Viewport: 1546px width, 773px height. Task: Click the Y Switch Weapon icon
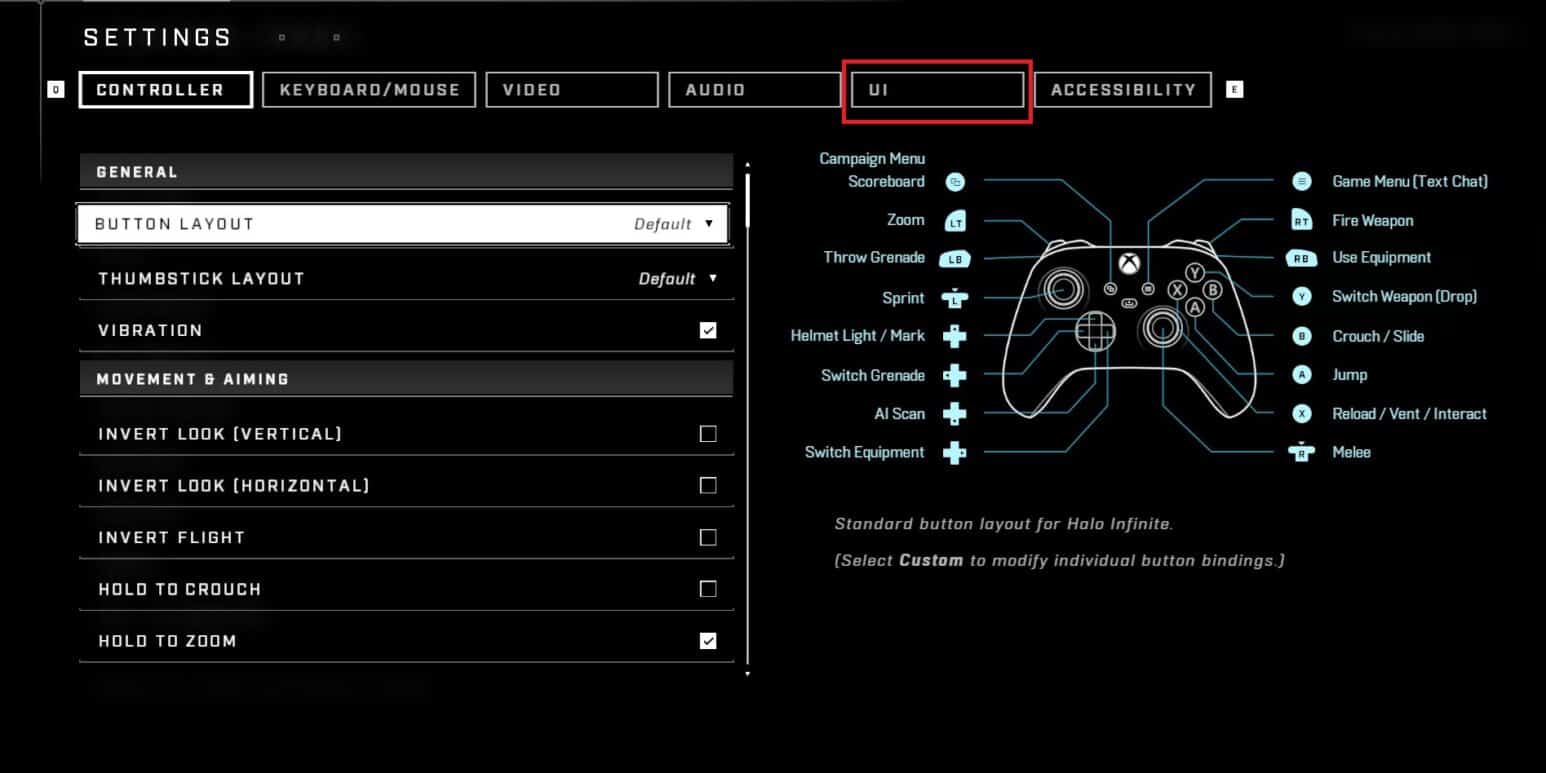pyautogui.click(x=1301, y=296)
